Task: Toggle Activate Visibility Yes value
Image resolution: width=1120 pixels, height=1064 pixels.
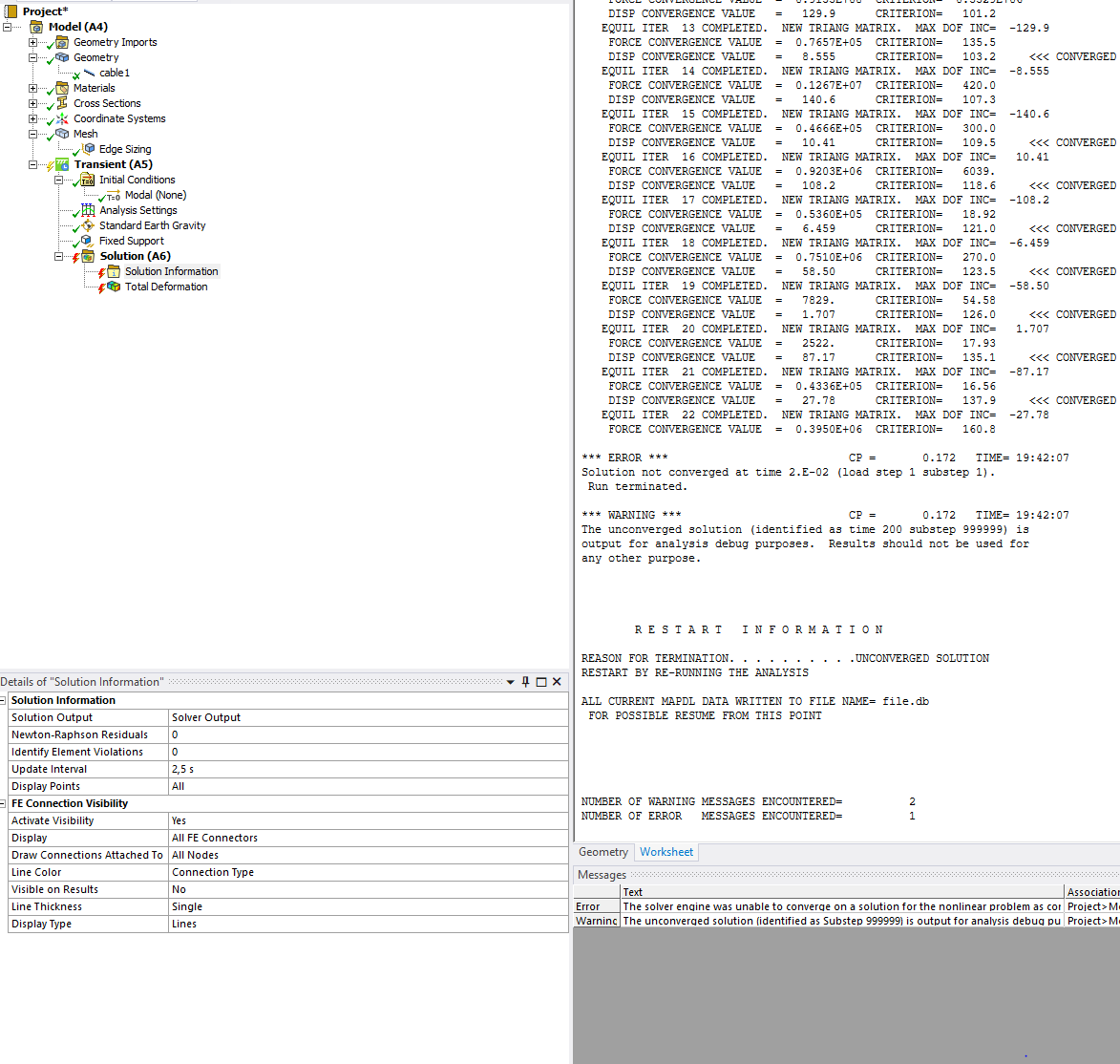Action: click(x=368, y=820)
